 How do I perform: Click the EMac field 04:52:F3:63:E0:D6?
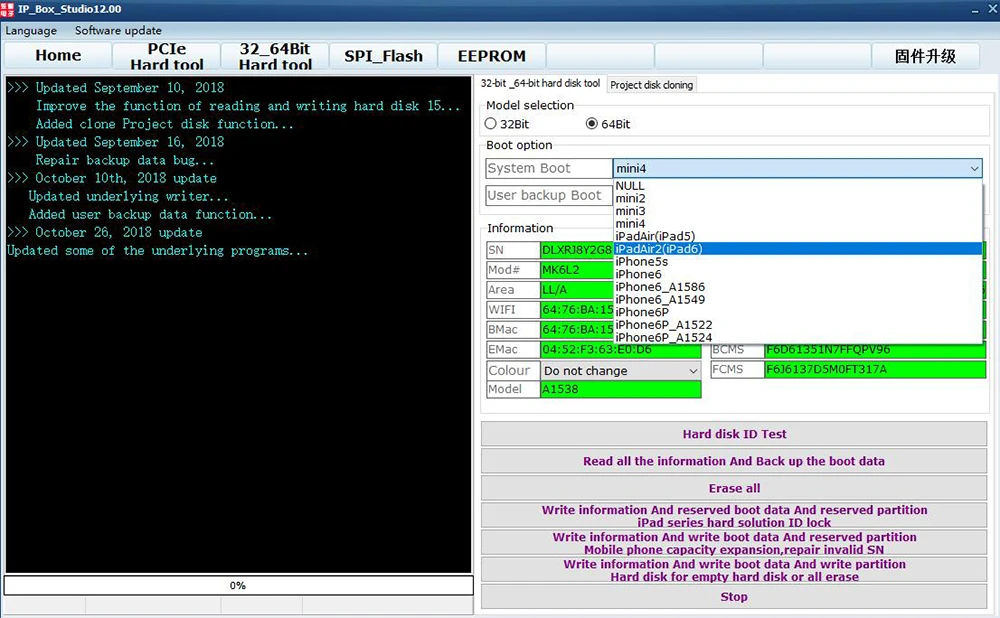[621, 349]
